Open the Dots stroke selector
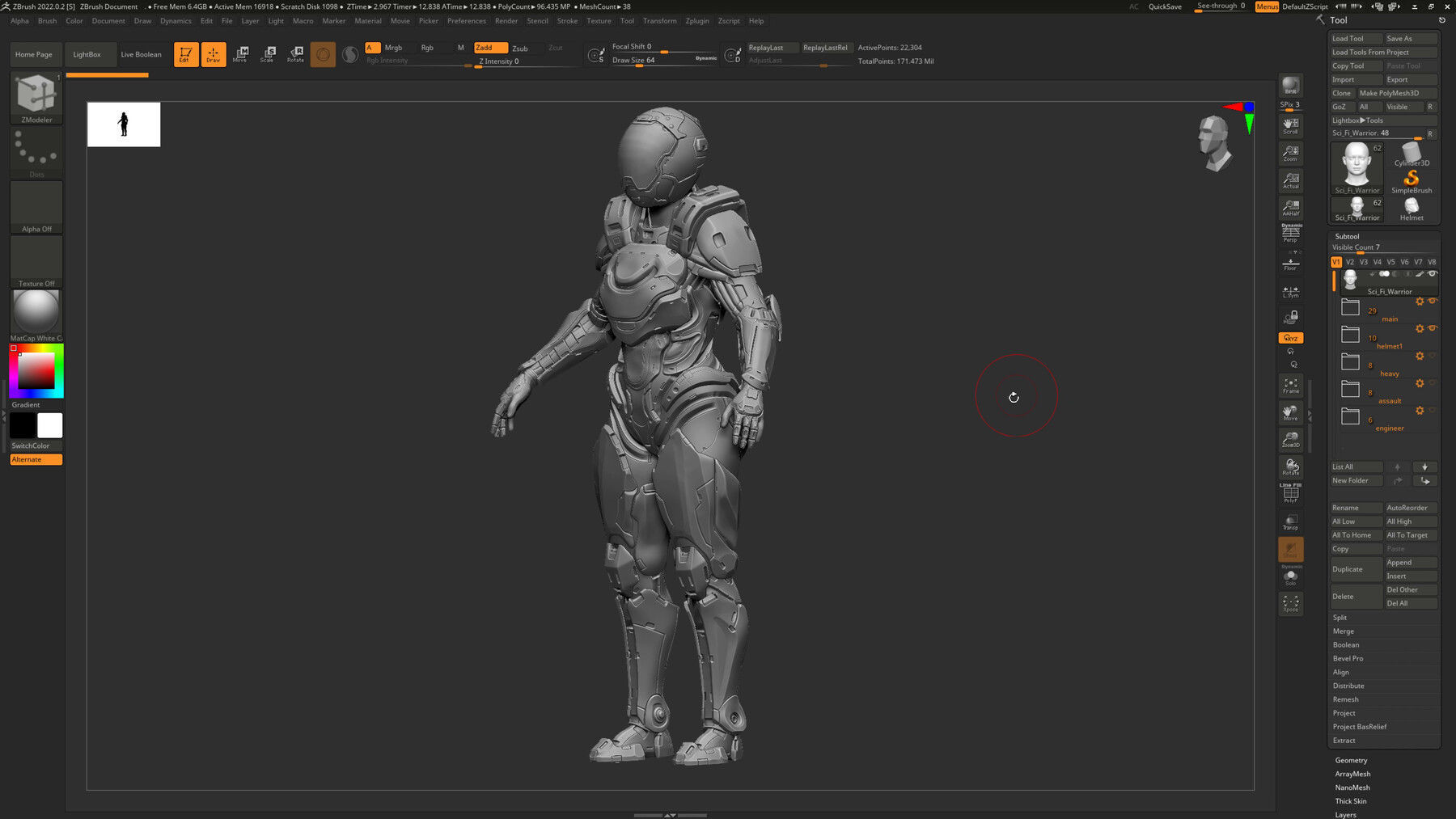This screenshot has height=819, width=1456. (36, 153)
